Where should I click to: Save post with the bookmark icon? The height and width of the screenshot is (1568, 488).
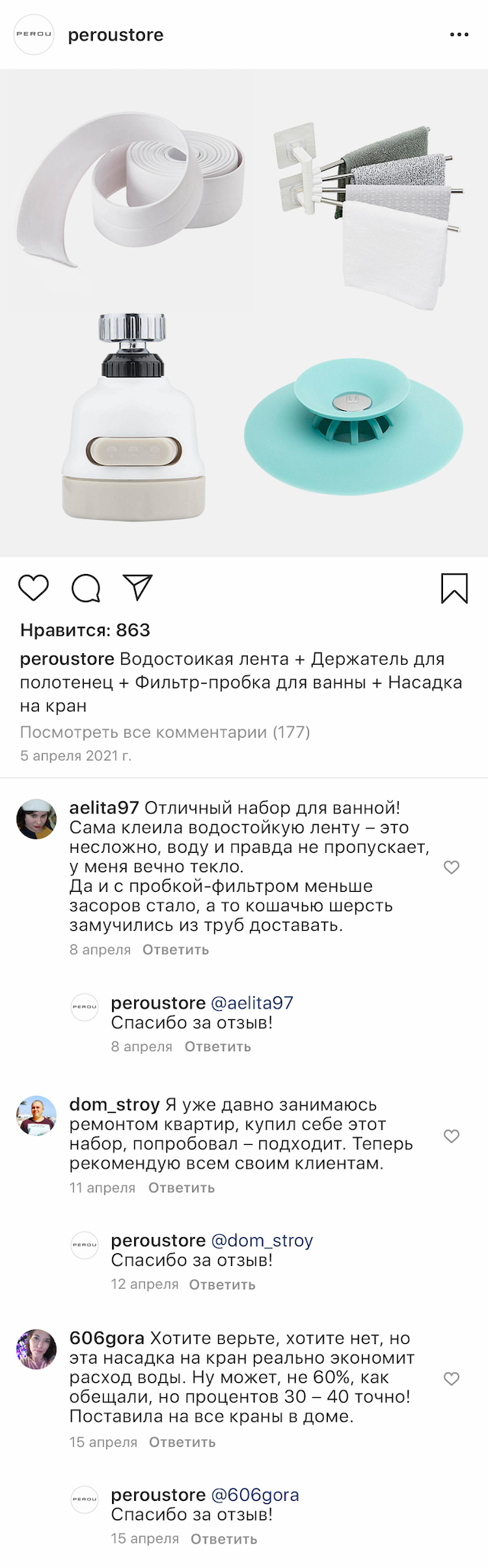[454, 588]
